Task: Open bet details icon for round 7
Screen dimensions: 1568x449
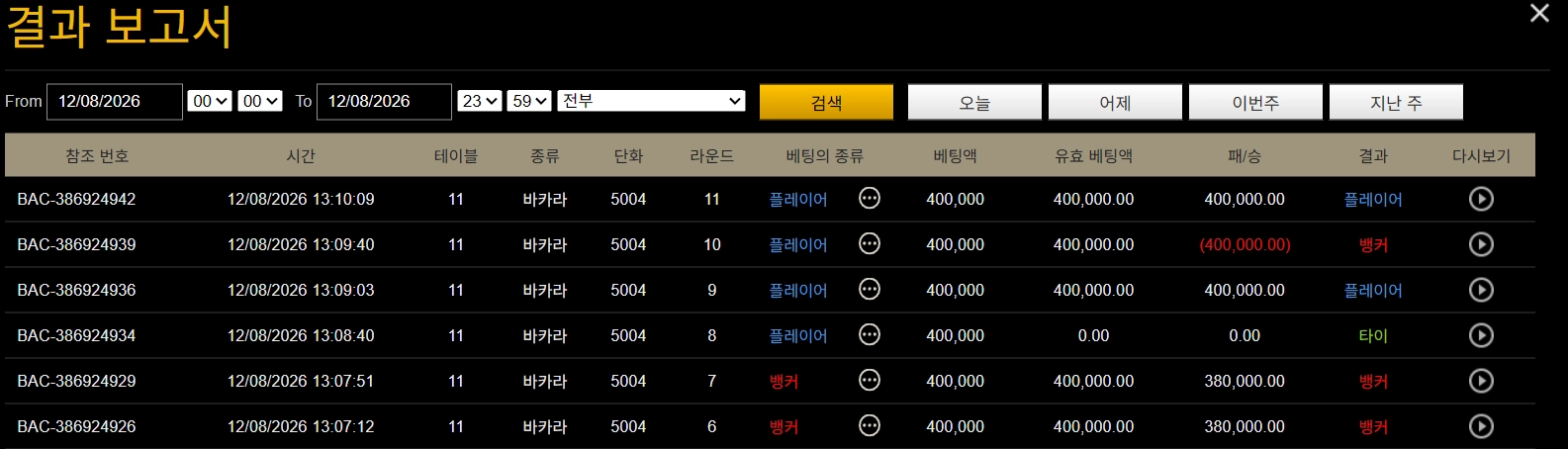Action: coord(870,380)
